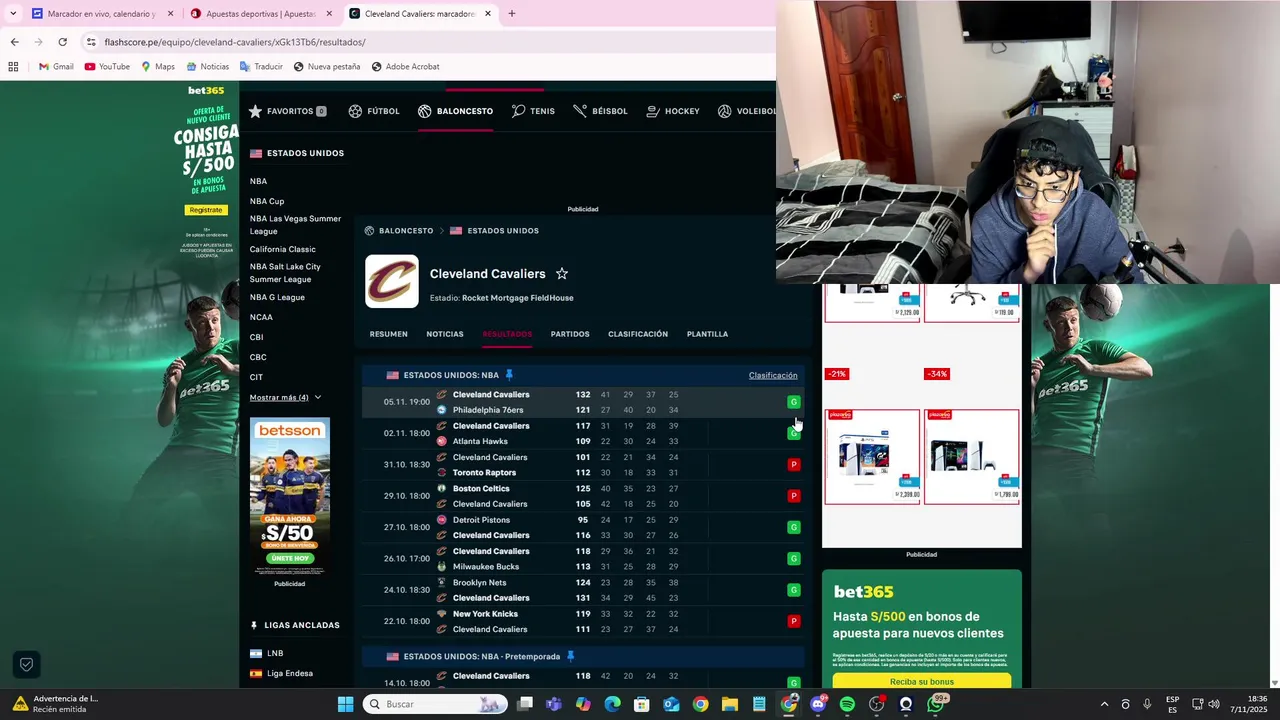Open NBA Las Vegas Summer League

(295, 225)
